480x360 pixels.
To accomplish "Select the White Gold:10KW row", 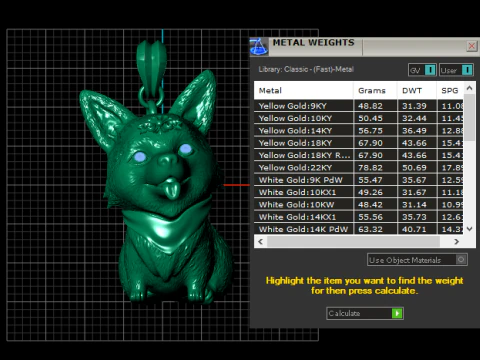I will (x=358, y=205).
